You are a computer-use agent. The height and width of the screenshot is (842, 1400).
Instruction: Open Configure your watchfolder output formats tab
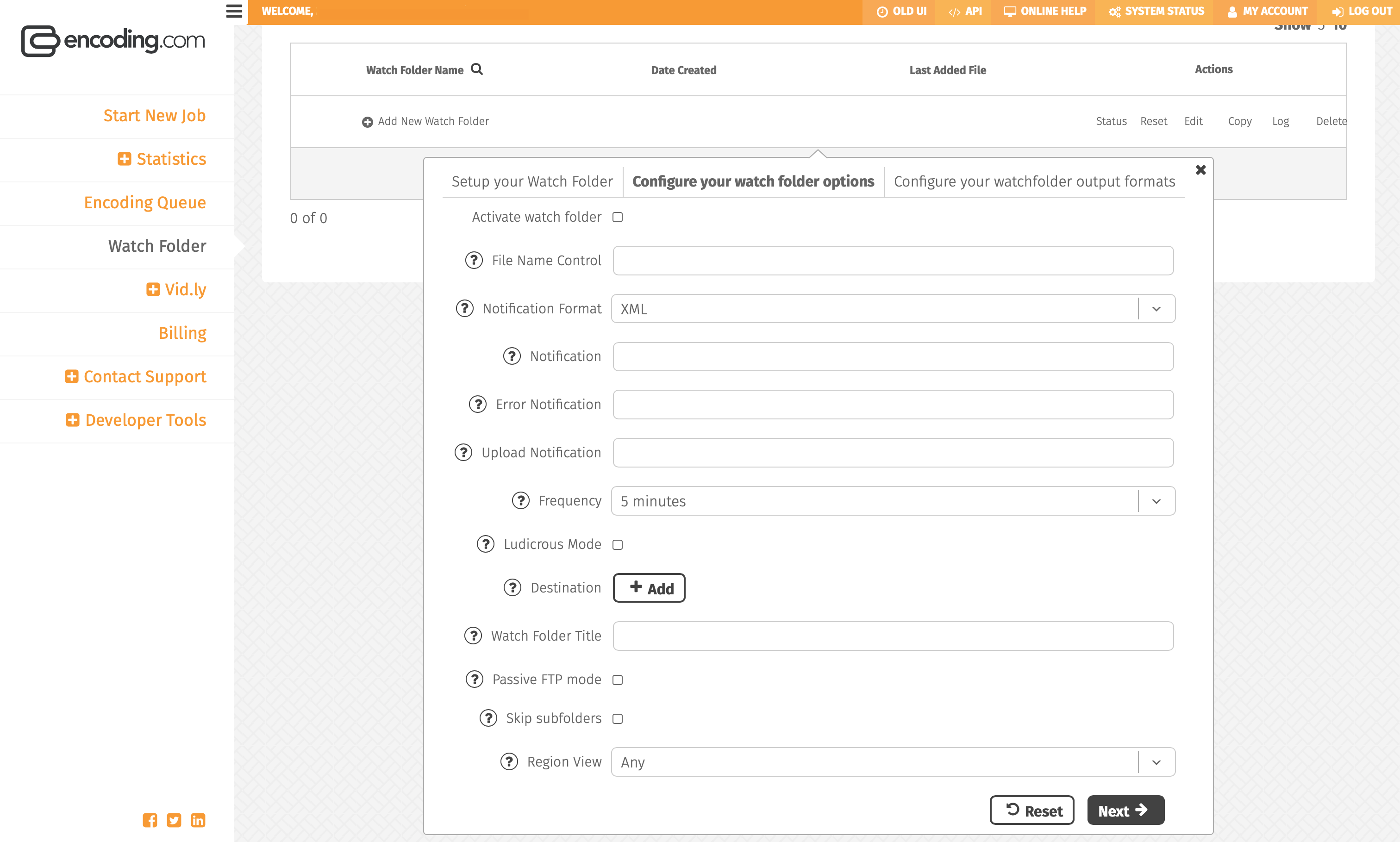(1034, 181)
